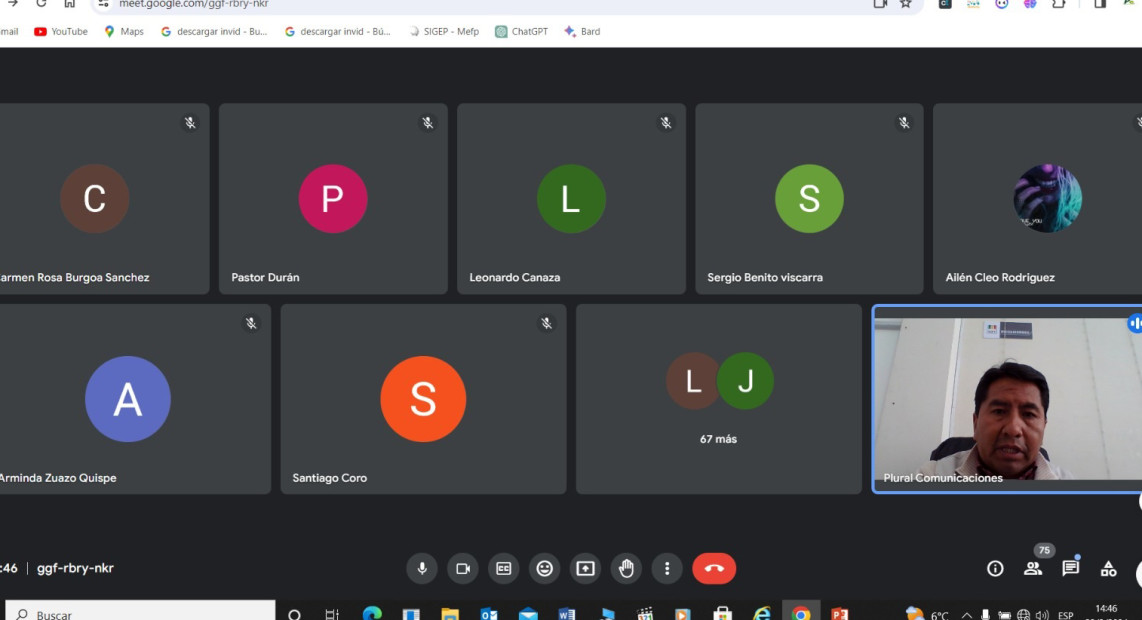Open the meeting details info icon

(995, 569)
